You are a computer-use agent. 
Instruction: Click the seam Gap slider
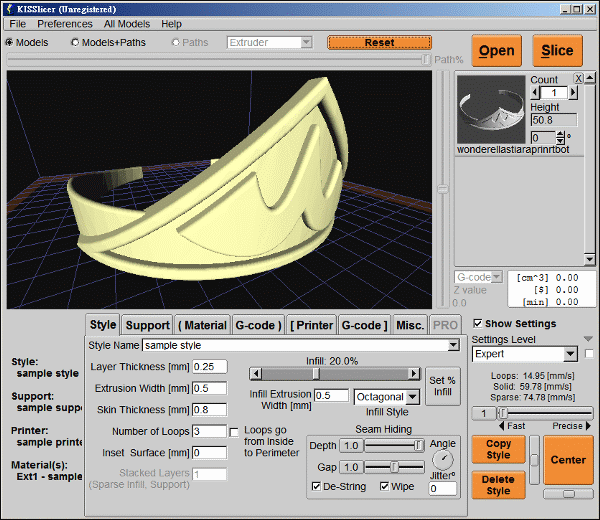[x=393, y=467]
